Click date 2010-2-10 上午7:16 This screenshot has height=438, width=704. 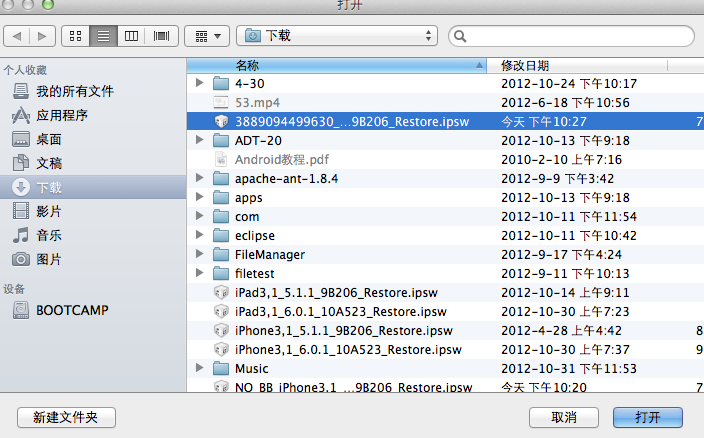pos(561,160)
